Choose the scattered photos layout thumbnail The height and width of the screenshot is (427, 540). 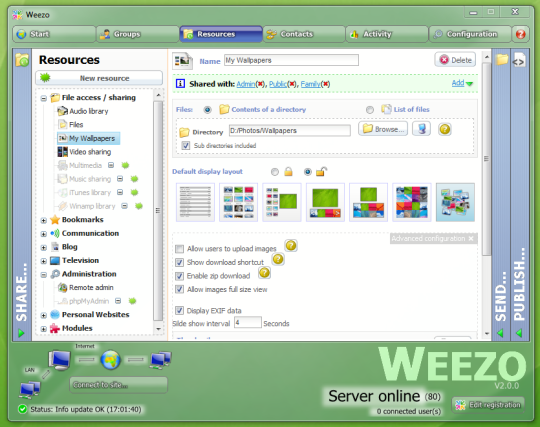coord(455,202)
